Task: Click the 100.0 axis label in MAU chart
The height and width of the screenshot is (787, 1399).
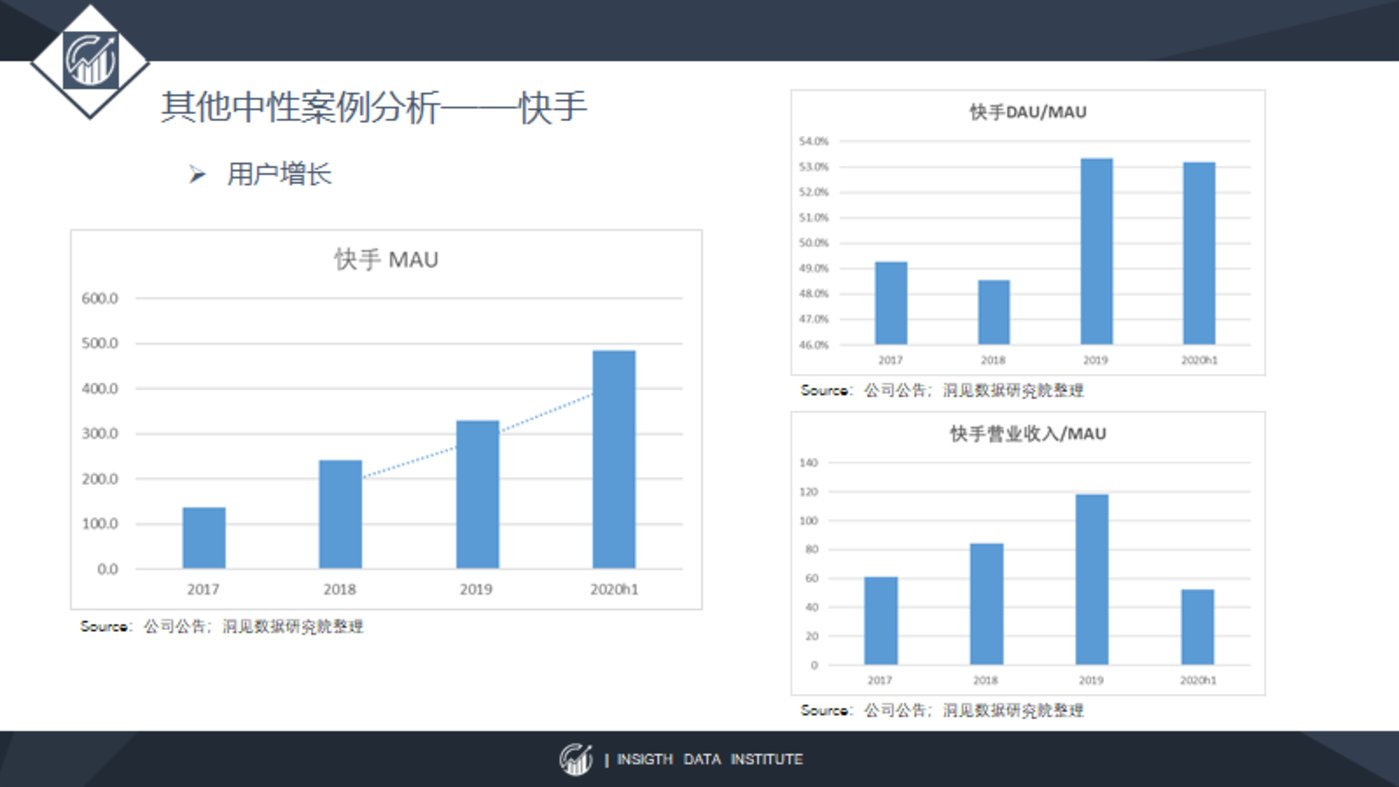Action: pos(99,524)
